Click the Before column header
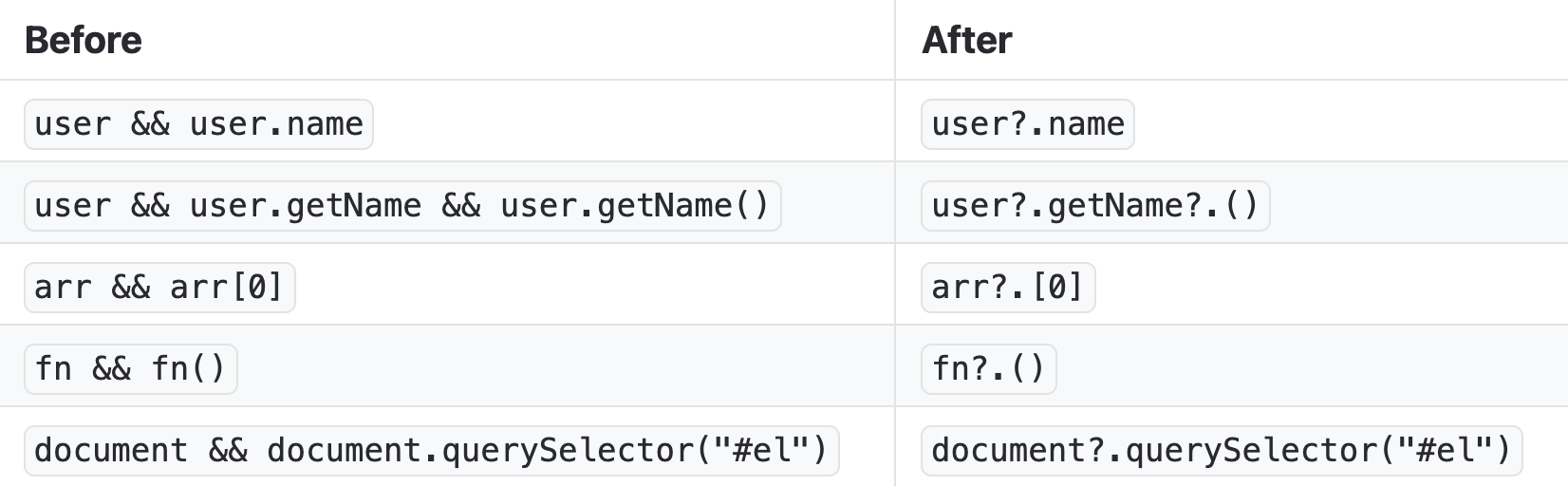Image resolution: width=1568 pixels, height=486 pixels. point(84,41)
